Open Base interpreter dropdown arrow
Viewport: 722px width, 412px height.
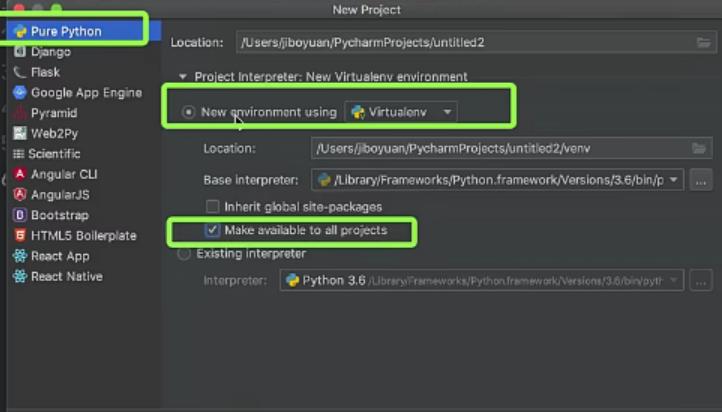point(674,180)
